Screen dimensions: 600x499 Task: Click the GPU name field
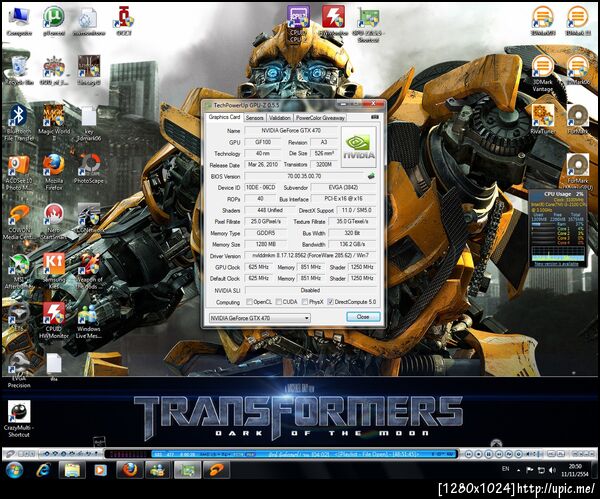pos(291,130)
